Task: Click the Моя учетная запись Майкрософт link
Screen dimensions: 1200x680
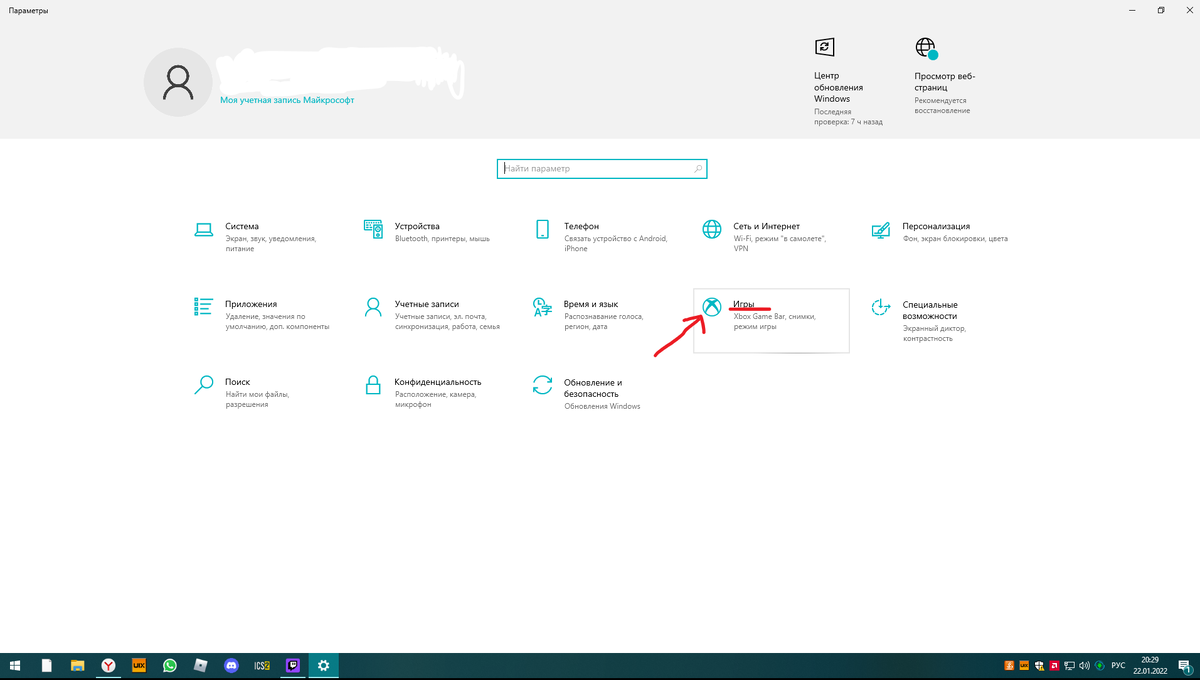Action: 287,100
